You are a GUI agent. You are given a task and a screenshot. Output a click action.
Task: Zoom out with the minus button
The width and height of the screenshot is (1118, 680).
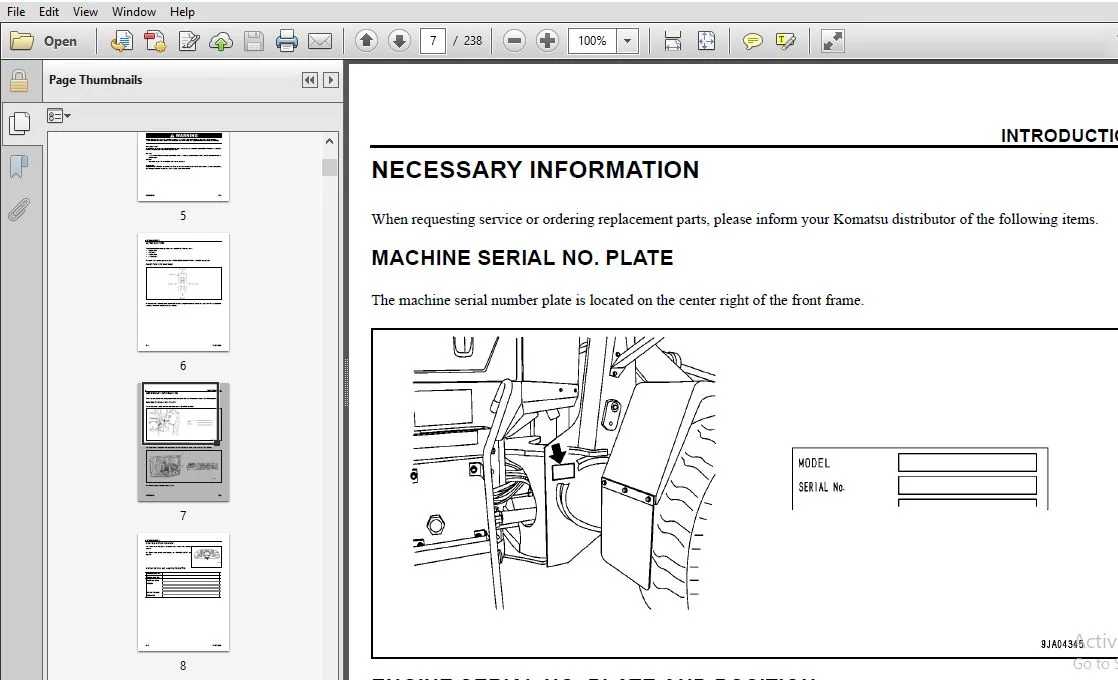(514, 41)
